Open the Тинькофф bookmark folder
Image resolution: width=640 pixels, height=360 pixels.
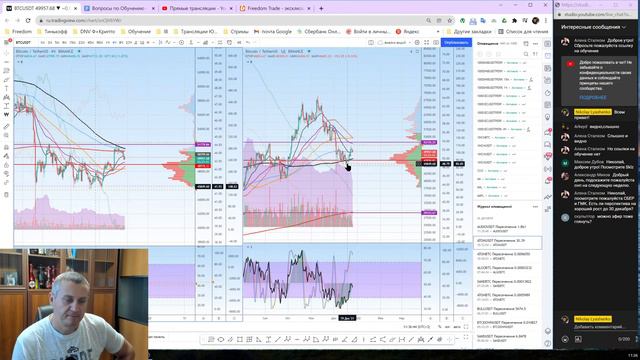click(x=52, y=31)
